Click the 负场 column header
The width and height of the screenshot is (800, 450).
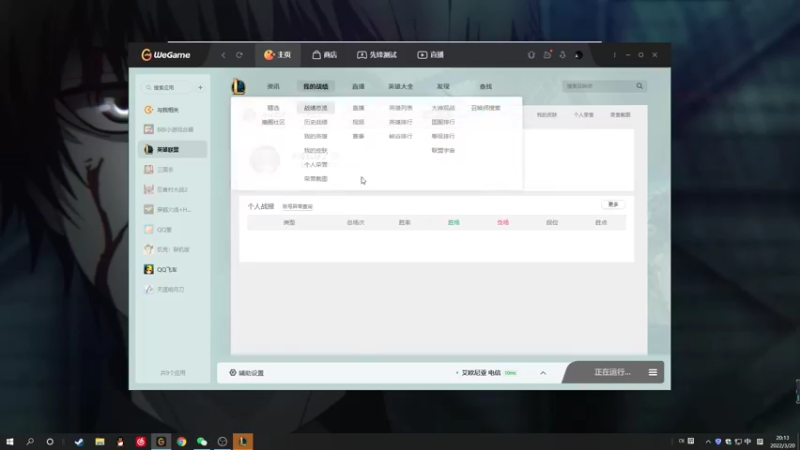(503, 222)
